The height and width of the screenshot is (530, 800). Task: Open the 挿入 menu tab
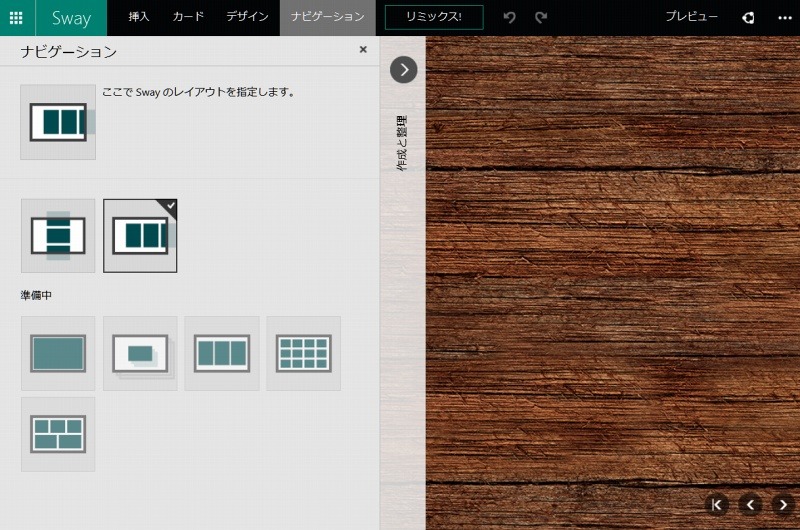click(x=139, y=17)
